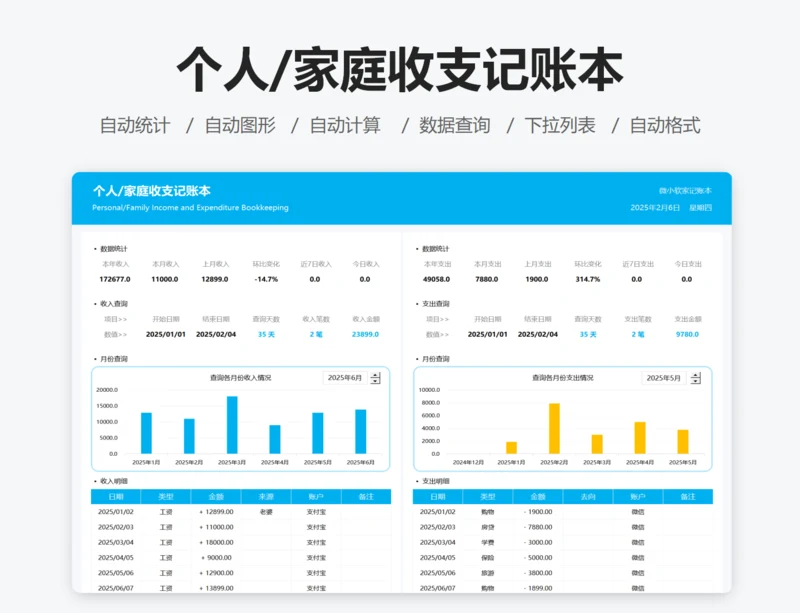Click income query start date 2025/01/01

166,334
